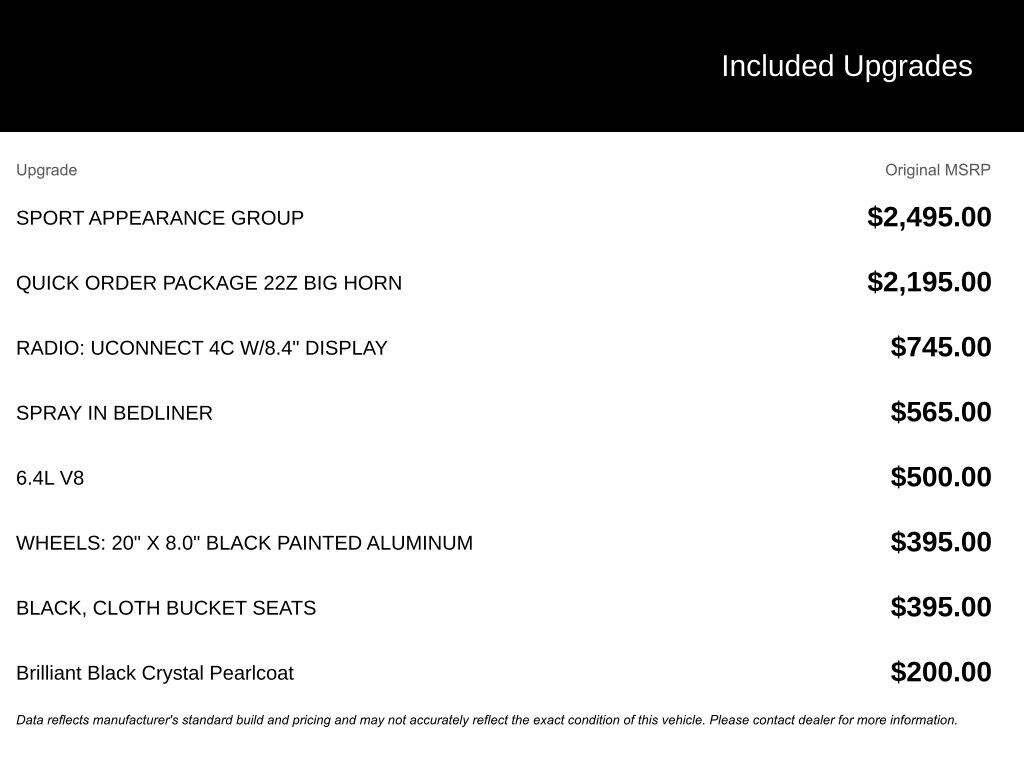Click the $2,495.00 price
Screen dimensions: 1024x768
point(929,217)
